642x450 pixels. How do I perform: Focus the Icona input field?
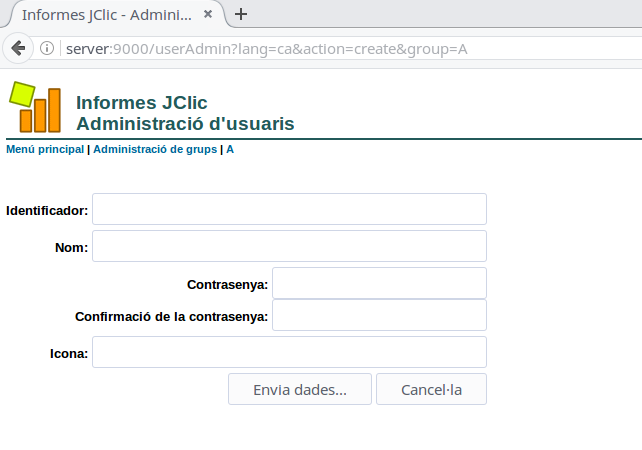pyautogui.click(x=289, y=352)
